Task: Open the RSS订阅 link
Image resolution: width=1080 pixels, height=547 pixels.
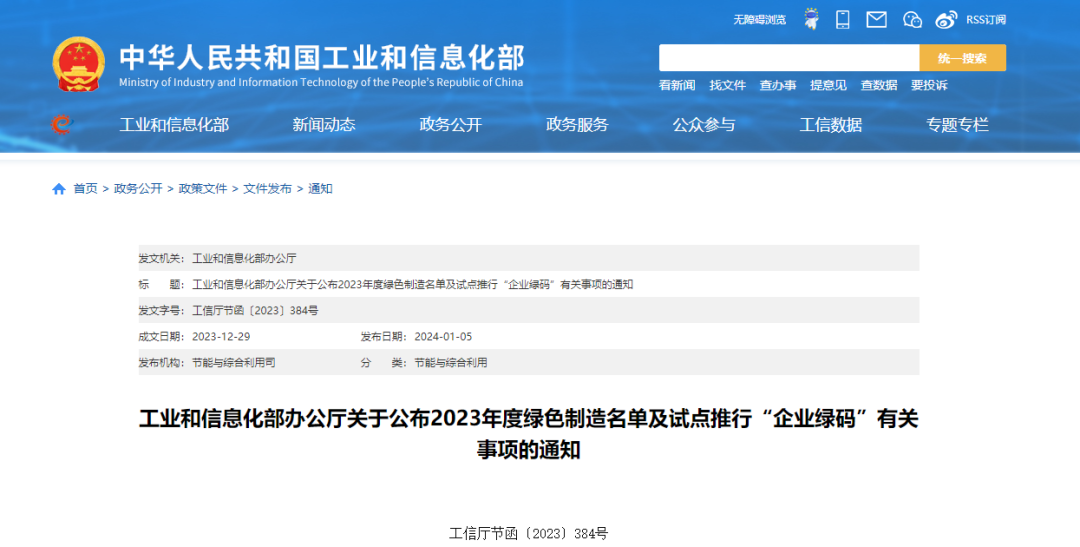Action: (x=986, y=20)
